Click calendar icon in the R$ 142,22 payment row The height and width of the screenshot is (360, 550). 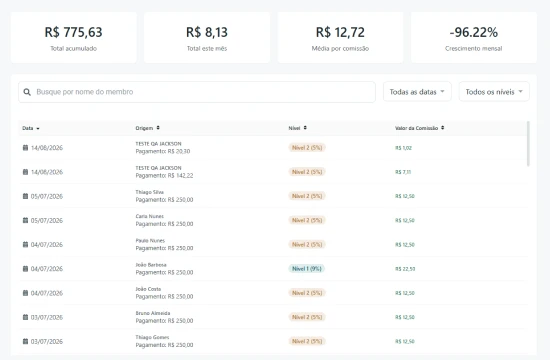(x=25, y=172)
